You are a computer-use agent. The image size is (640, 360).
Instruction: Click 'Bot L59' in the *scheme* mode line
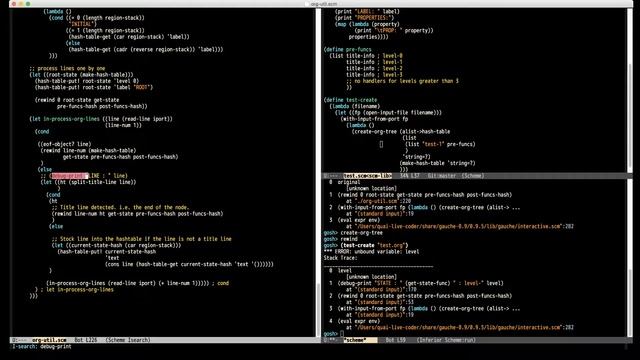396,340
